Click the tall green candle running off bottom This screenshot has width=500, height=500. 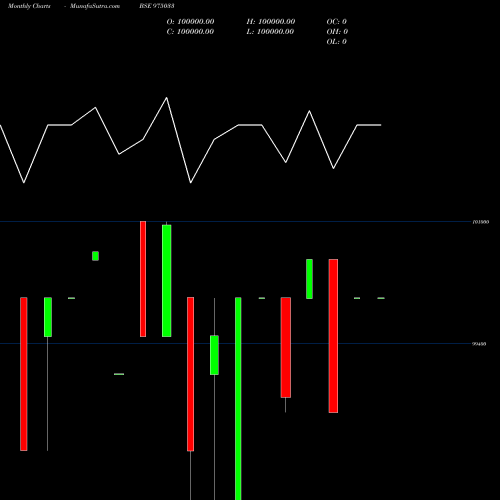238,398
